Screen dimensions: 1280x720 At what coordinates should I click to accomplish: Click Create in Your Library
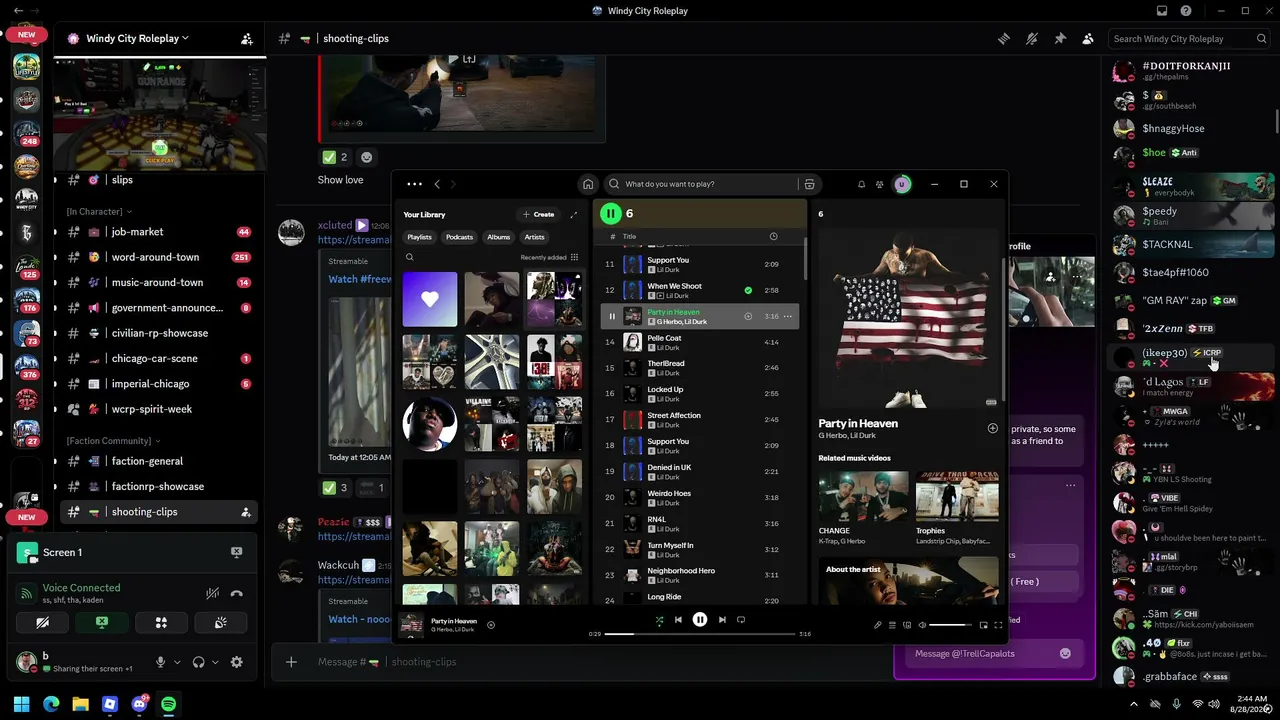(539, 214)
